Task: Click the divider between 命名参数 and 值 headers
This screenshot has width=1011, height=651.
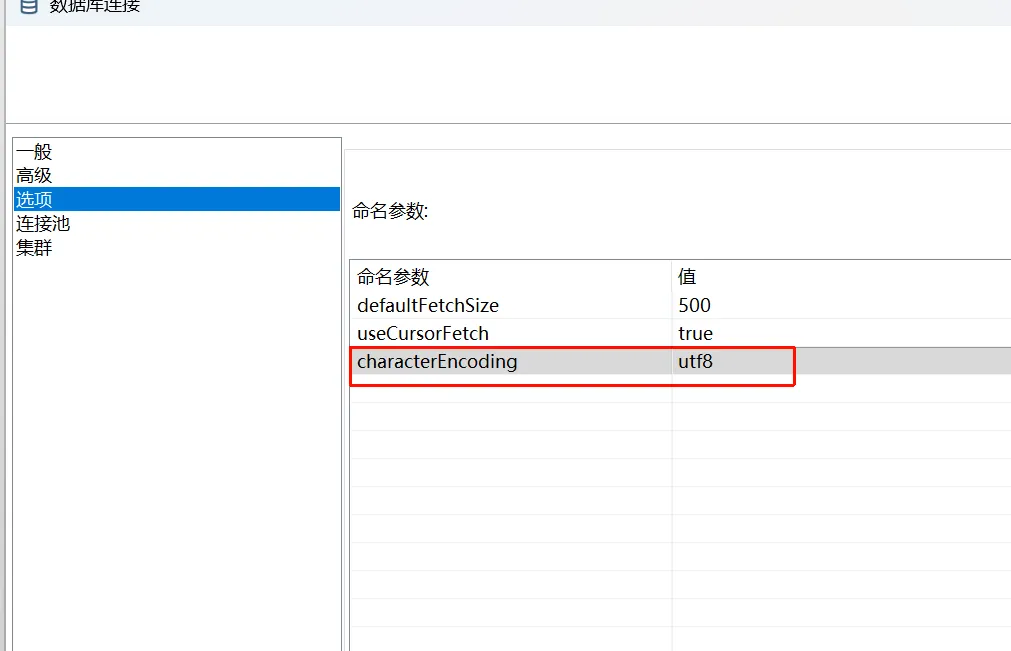Action: tap(672, 277)
